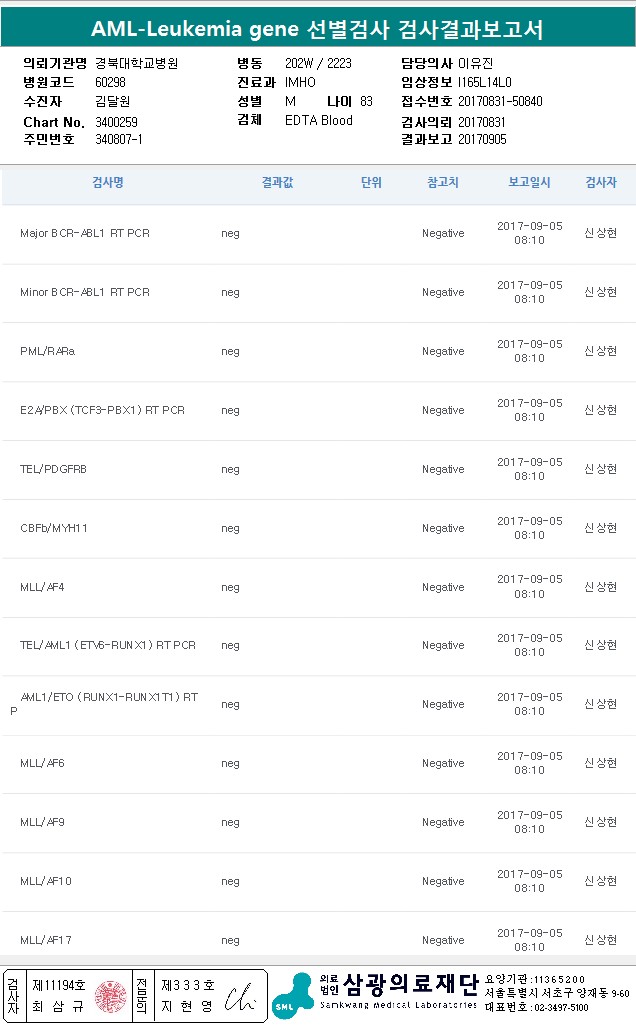
Task: Click the handwritten signature in footer
Action: [x=240, y=997]
